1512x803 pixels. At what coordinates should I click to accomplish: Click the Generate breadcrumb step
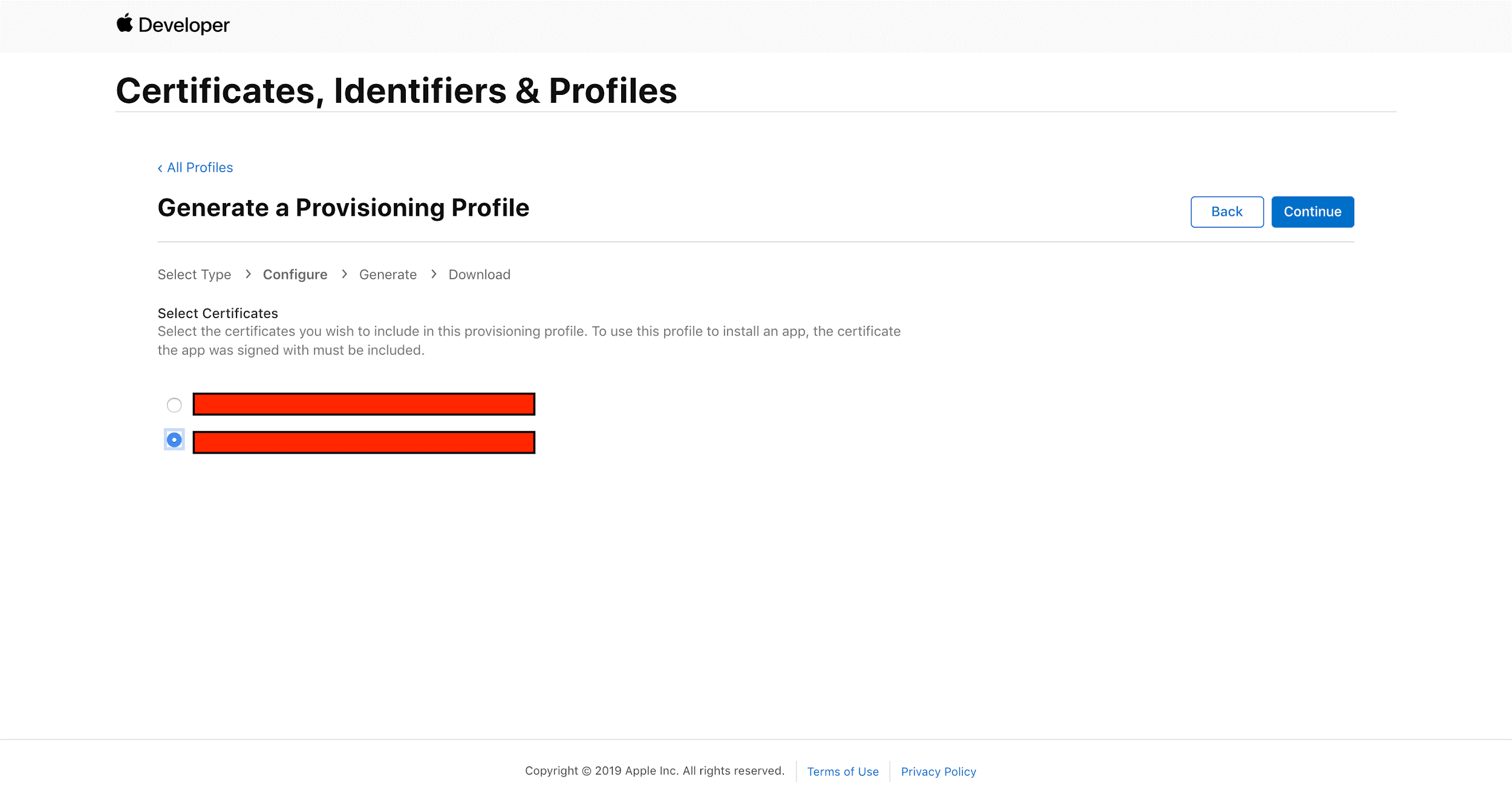388,274
